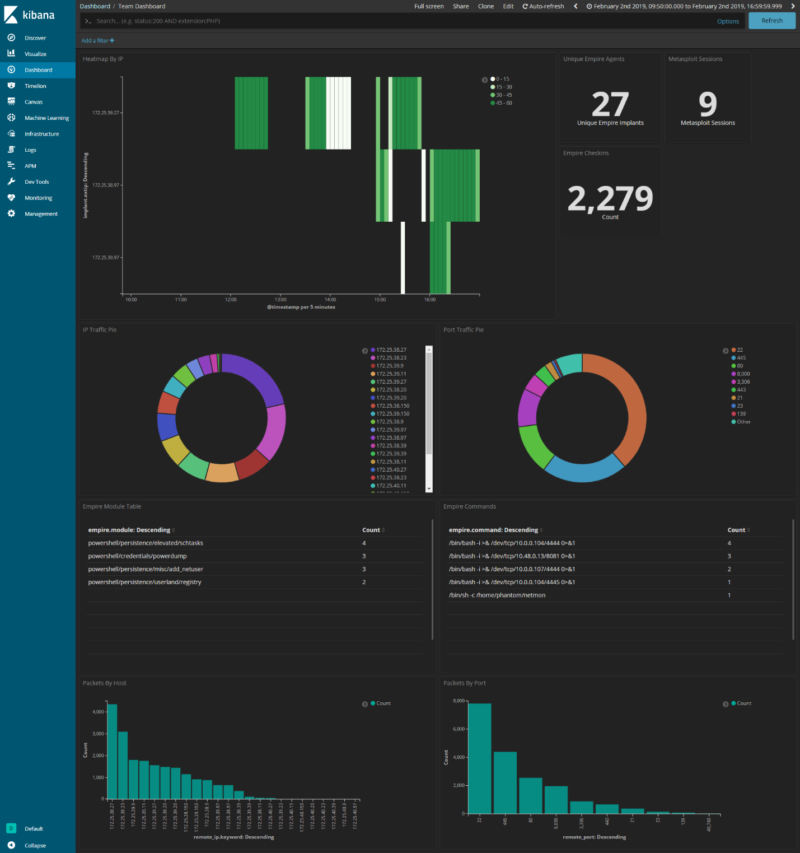
Task: Toggle the Packets By Host legend
Action: (x=364, y=703)
